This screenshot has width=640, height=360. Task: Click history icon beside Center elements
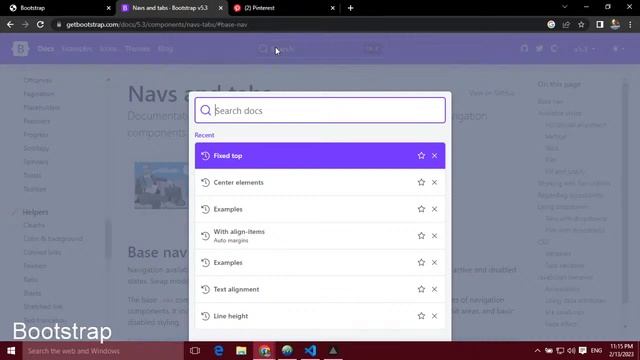pos(205,182)
